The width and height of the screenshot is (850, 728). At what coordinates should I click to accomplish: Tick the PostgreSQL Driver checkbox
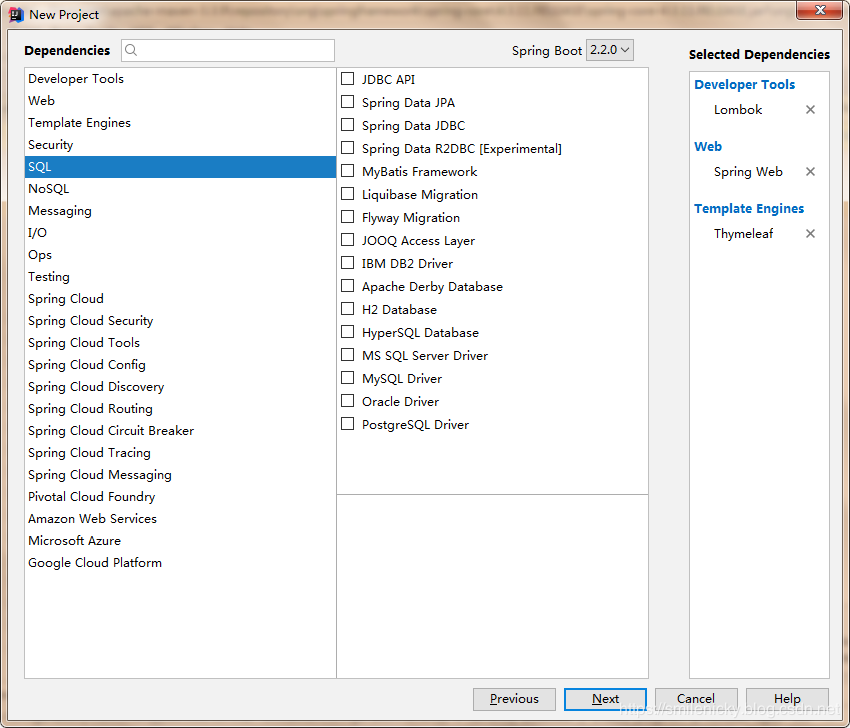347,424
